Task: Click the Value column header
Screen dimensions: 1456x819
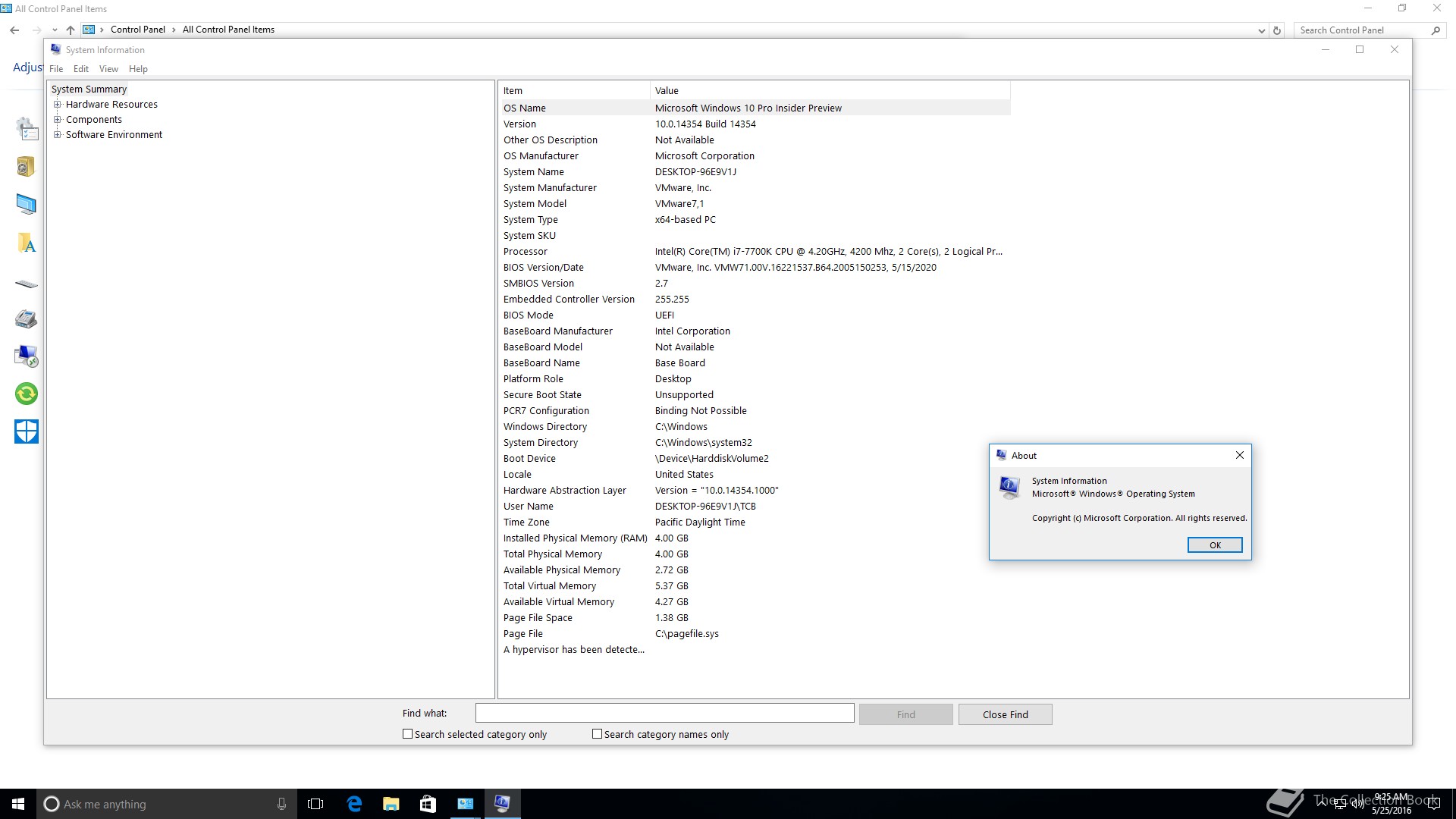Action: [830, 90]
